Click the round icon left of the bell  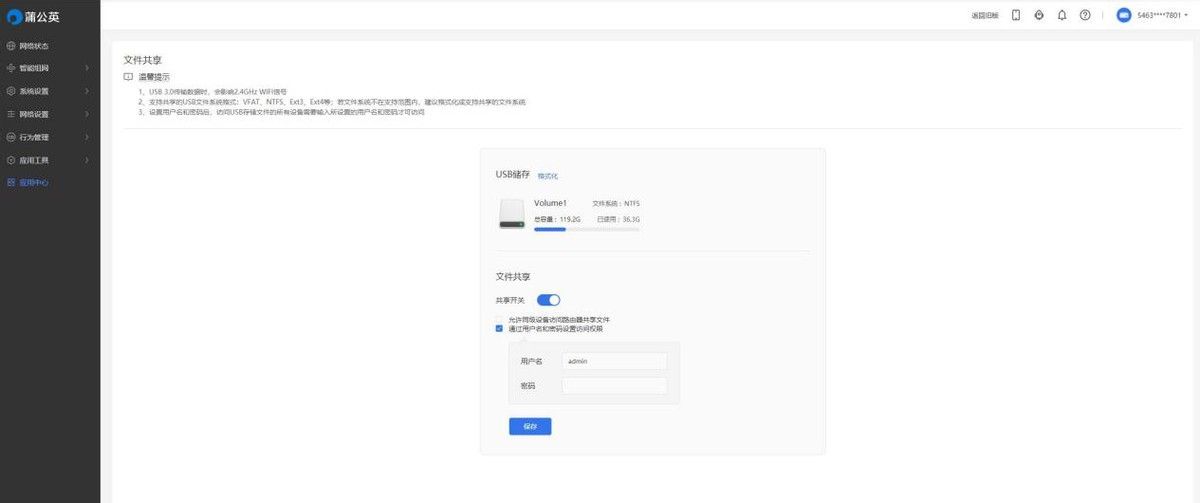point(1039,15)
